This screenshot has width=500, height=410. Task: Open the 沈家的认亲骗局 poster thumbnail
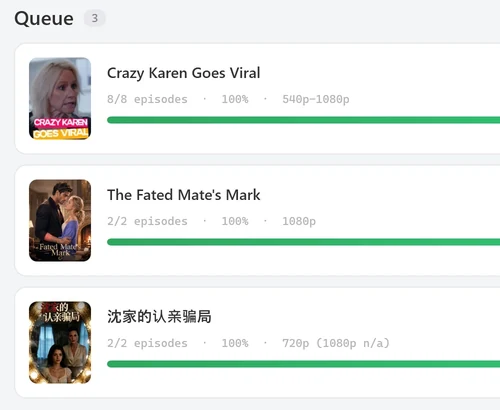tap(60, 342)
